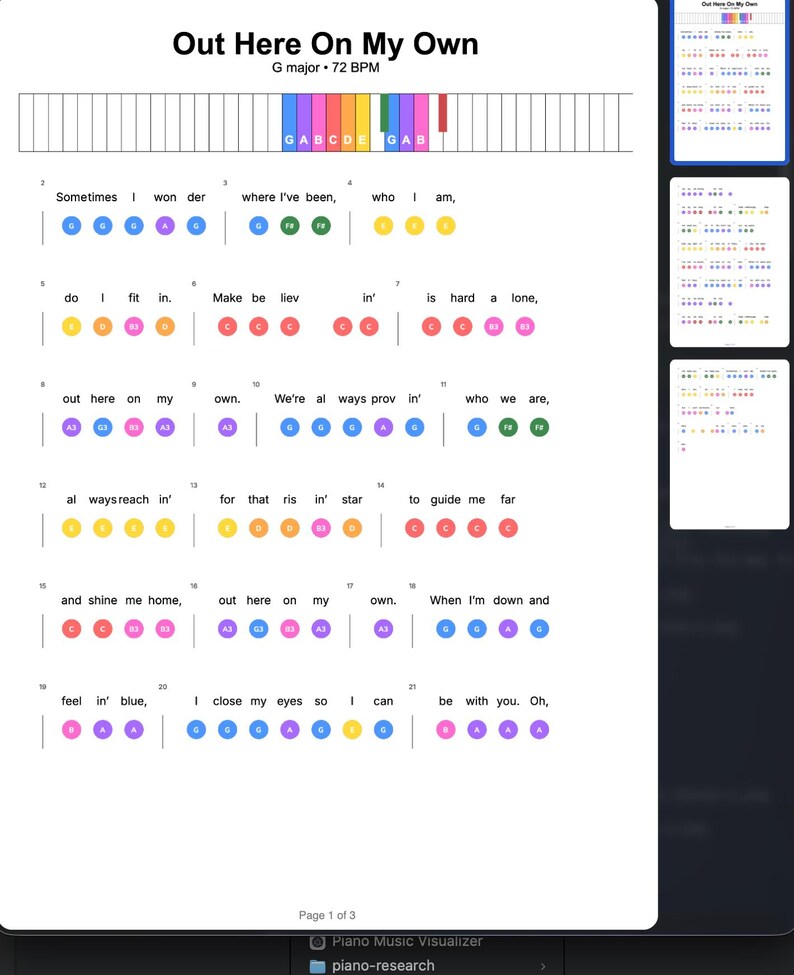Click the B note under 'be'
Image resolution: width=794 pixels, height=975 pixels.
[446, 729]
